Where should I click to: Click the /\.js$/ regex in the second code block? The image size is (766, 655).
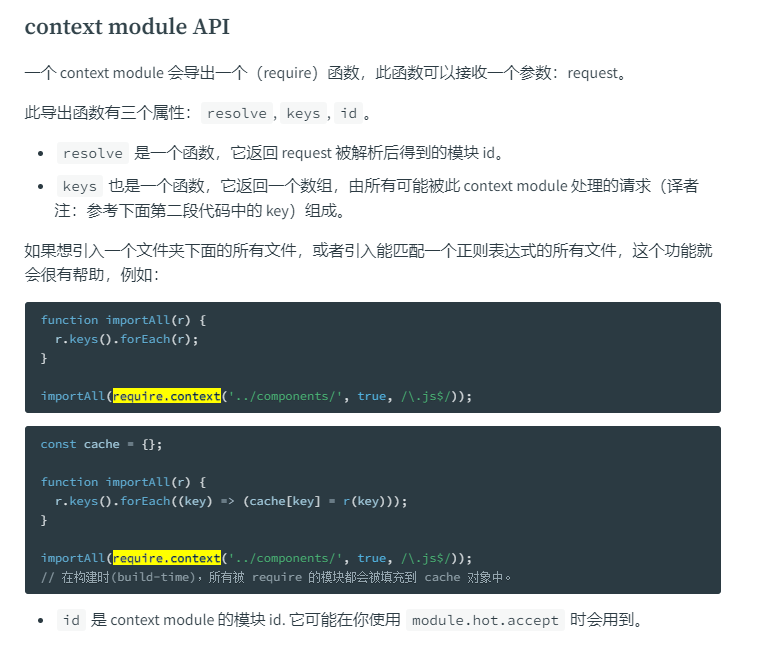coord(423,558)
